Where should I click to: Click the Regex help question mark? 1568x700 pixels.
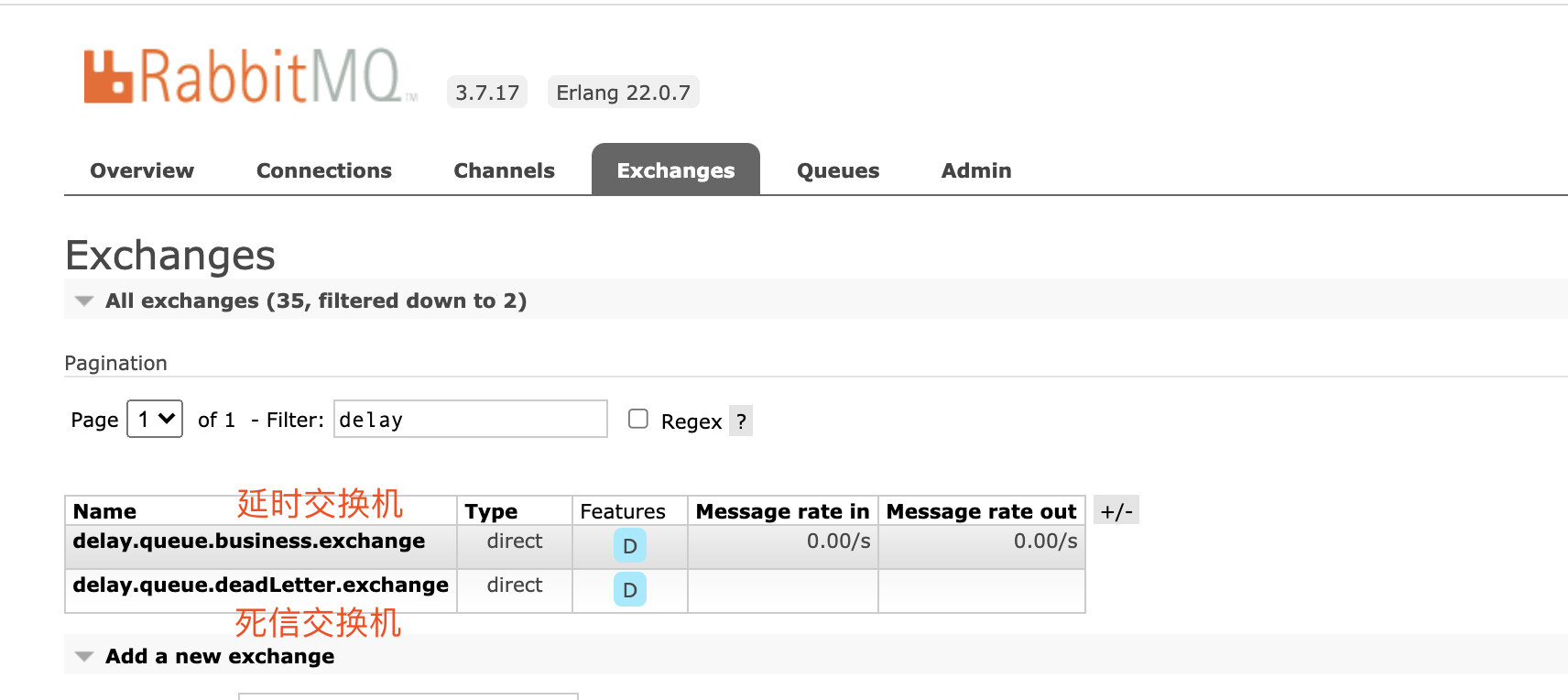[741, 421]
